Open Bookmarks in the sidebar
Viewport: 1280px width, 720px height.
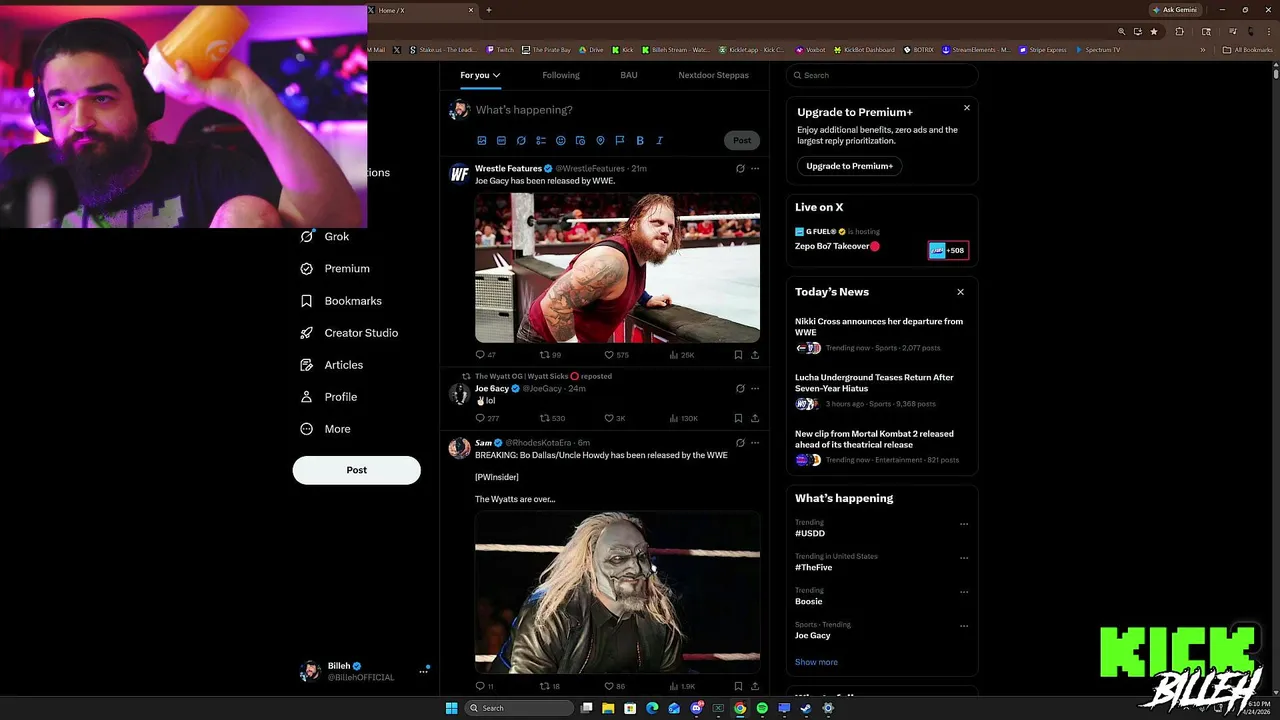point(341,301)
